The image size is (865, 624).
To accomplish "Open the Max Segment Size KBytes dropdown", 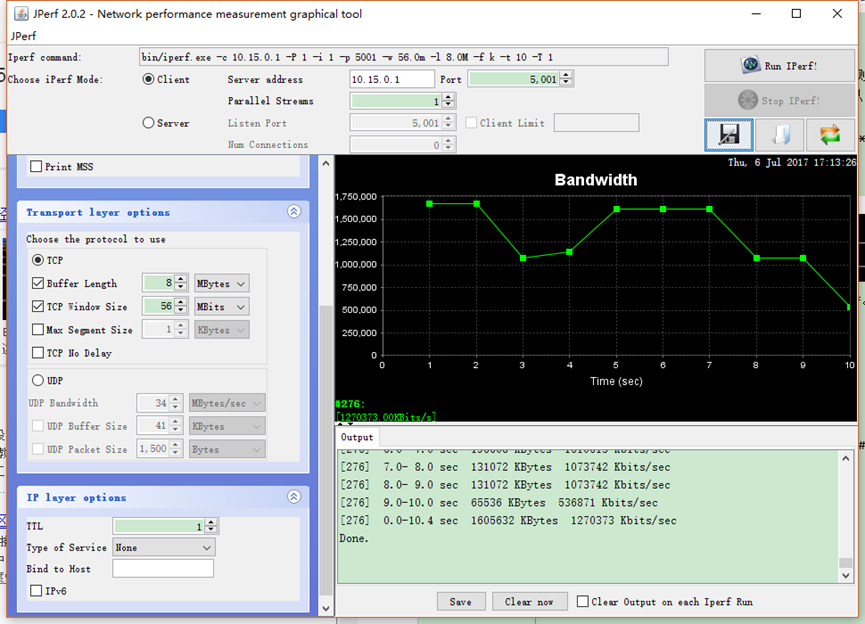I will [221, 330].
